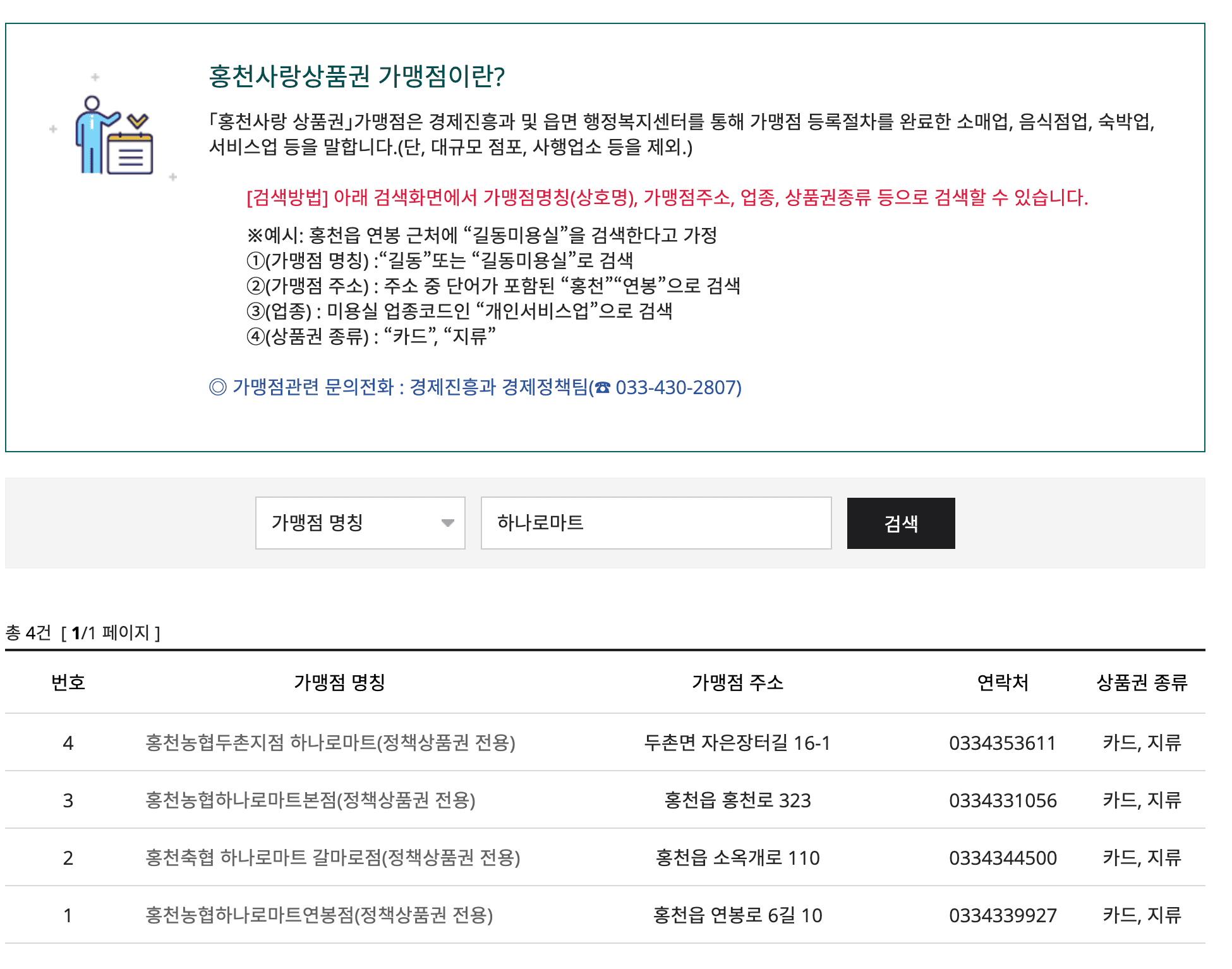Image resolution: width=1232 pixels, height=969 pixels.
Task: Open 홍천농협하나로마트본점 merchant link
Action: pos(310,800)
